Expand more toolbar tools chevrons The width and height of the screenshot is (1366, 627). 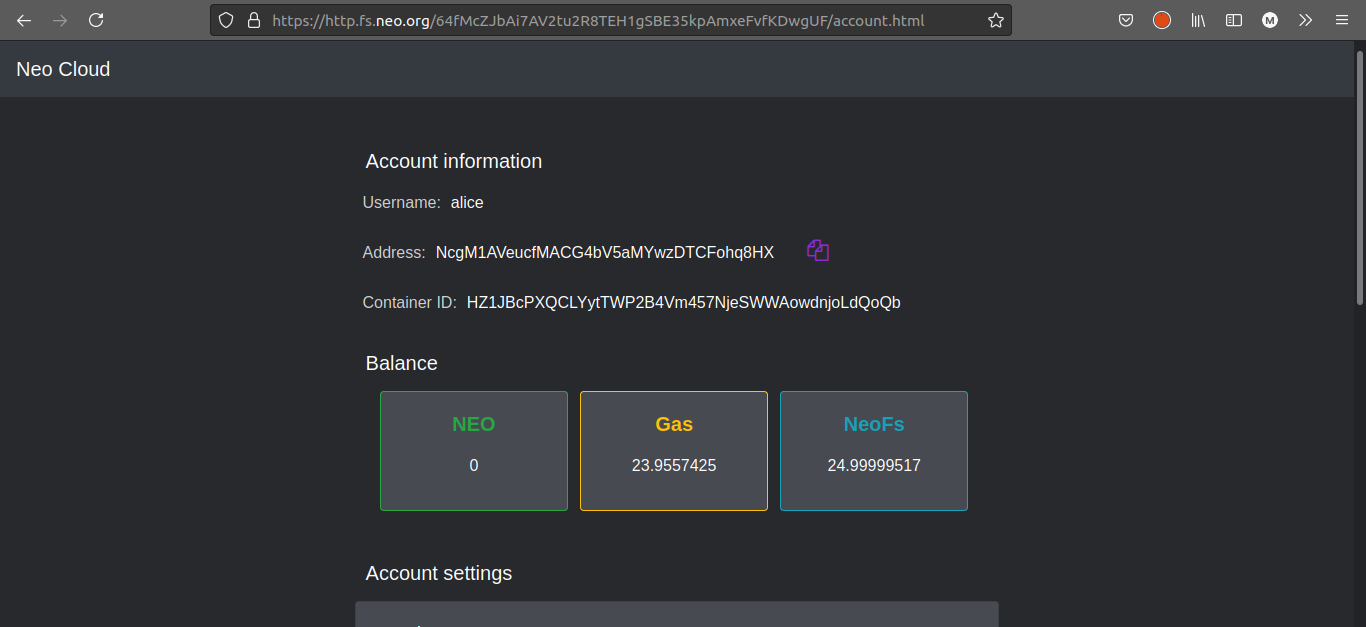[1305, 20]
